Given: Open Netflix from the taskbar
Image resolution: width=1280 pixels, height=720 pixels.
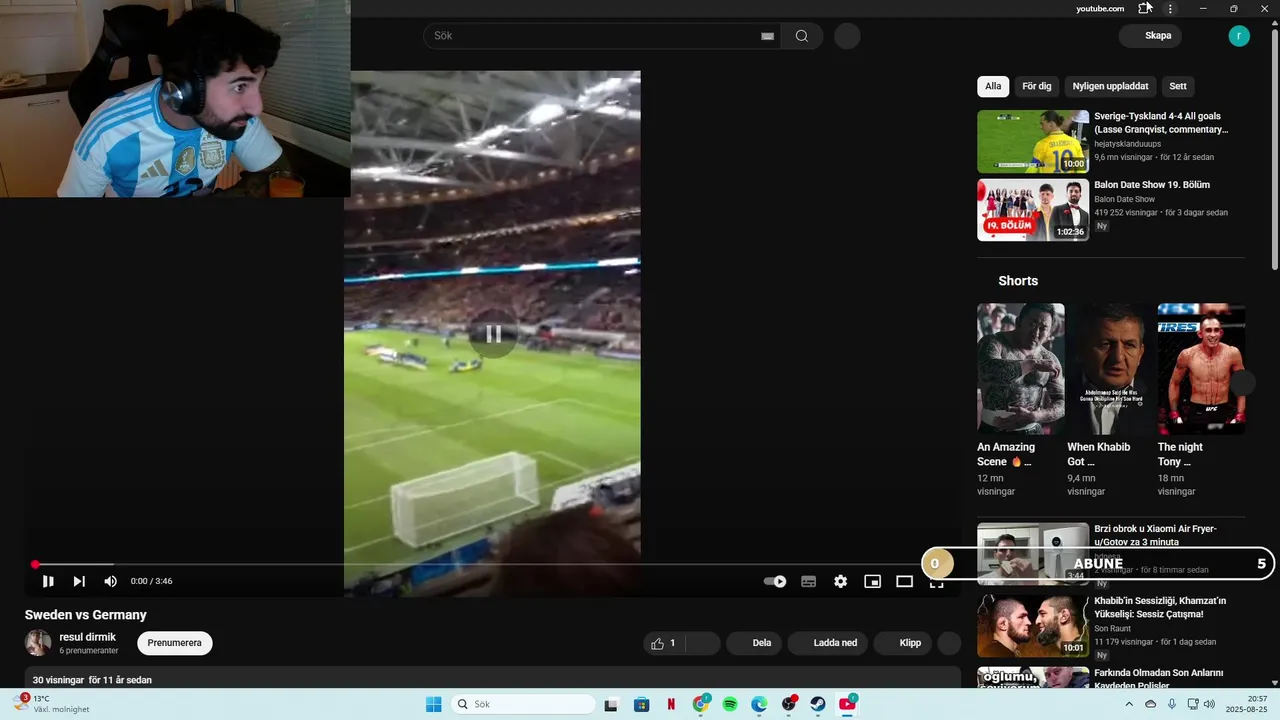Looking at the screenshot, I should coord(671,704).
